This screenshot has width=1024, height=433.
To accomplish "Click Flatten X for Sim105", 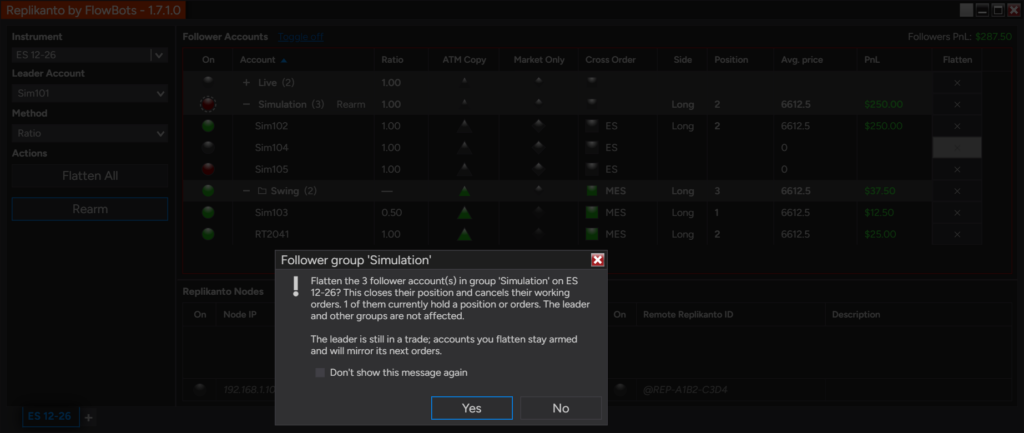I will pos(957,169).
